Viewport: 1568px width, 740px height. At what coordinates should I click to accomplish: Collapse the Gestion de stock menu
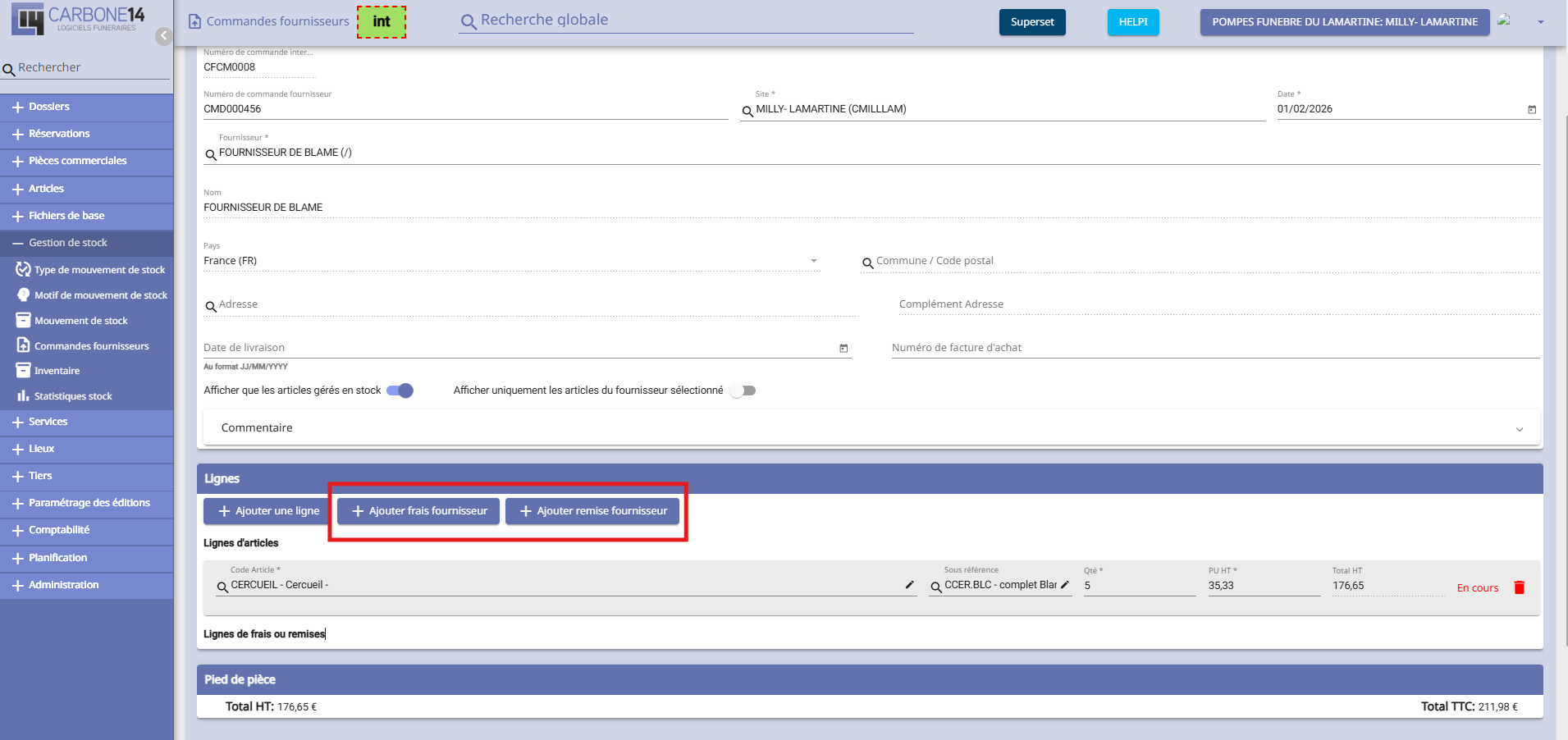pos(67,243)
